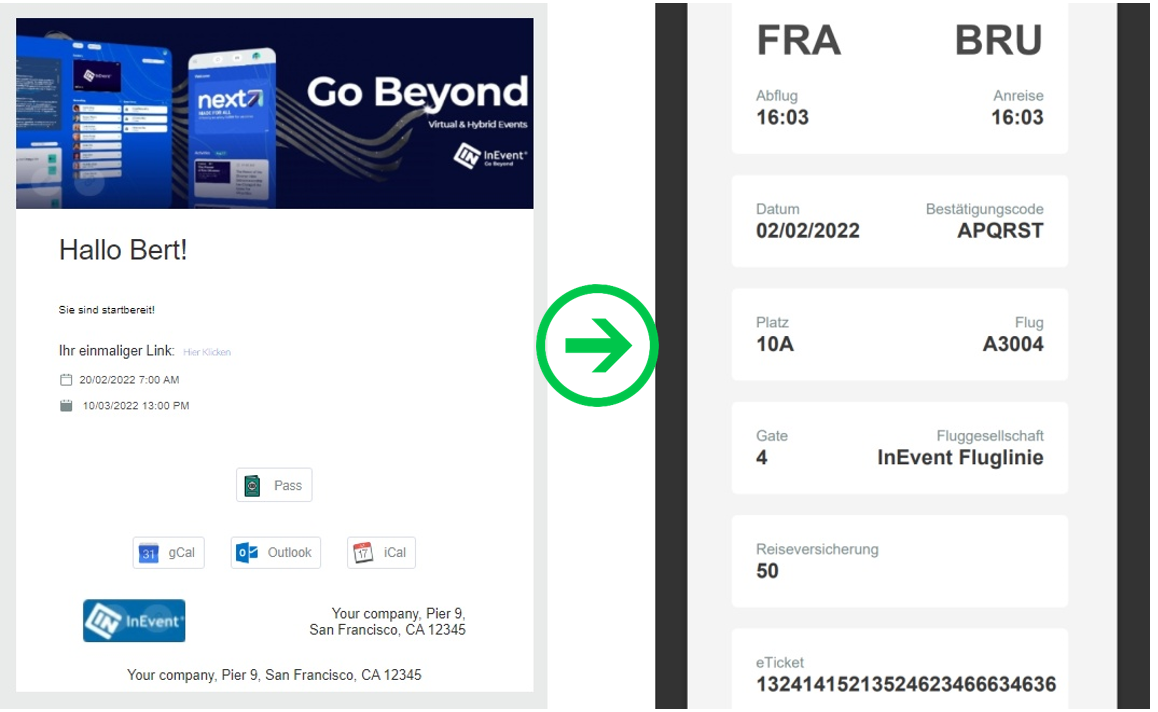
Task: Add event using iCal button
Action: coord(381,552)
